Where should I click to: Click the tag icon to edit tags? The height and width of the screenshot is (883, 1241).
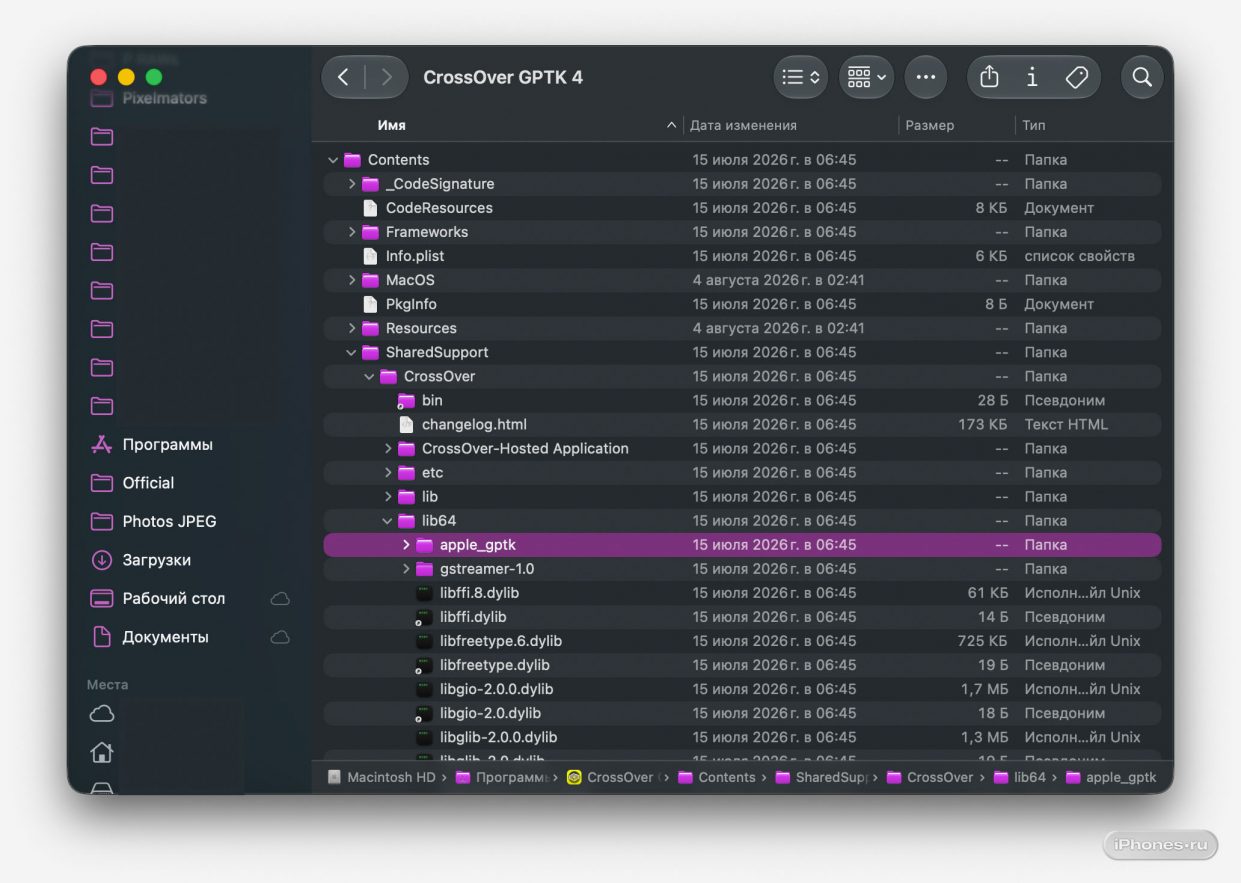1077,77
